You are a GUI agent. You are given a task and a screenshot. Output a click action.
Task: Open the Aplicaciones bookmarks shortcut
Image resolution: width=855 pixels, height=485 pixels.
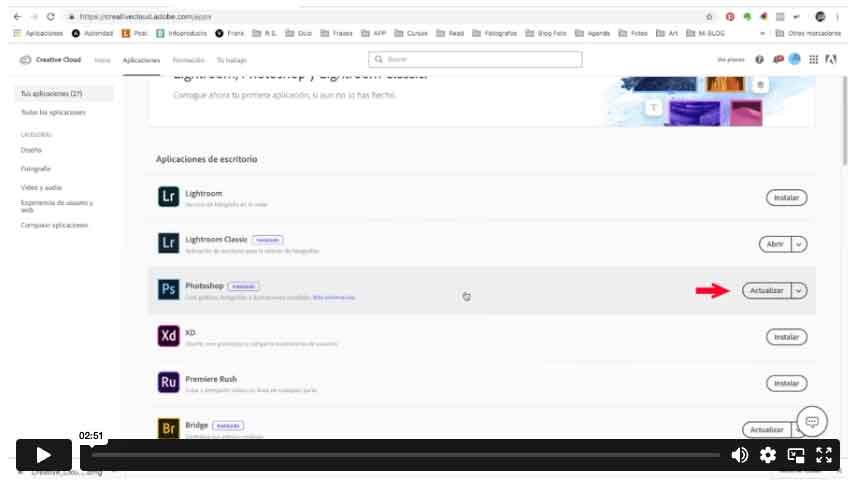pos(38,33)
